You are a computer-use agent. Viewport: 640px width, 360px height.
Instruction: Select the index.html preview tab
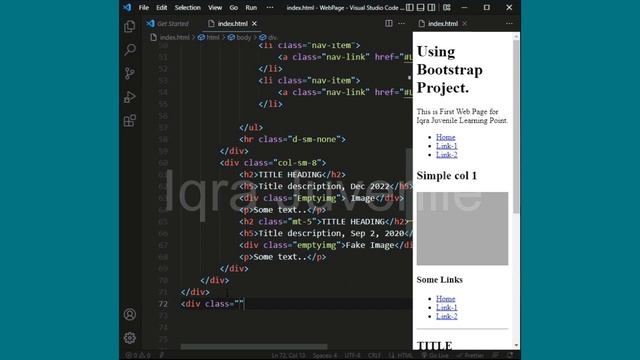click(x=442, y=24)
